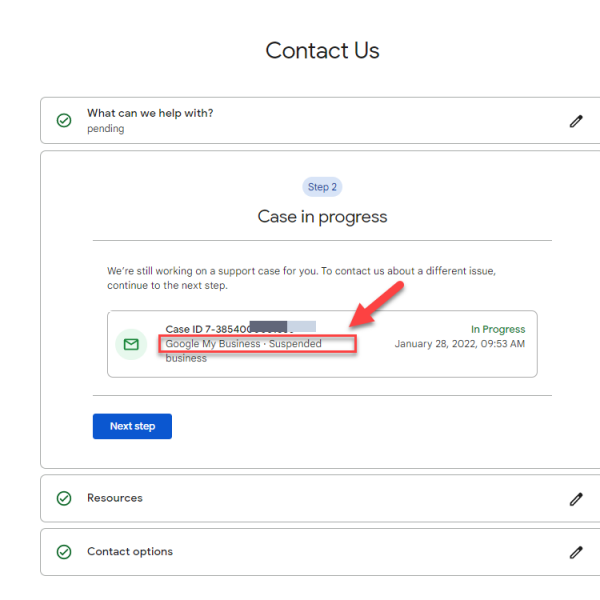The width and height of the screenshot is (600, 600).
Task: Click the edit pencil for 'What can we help with?'
Action: (576, 121)
